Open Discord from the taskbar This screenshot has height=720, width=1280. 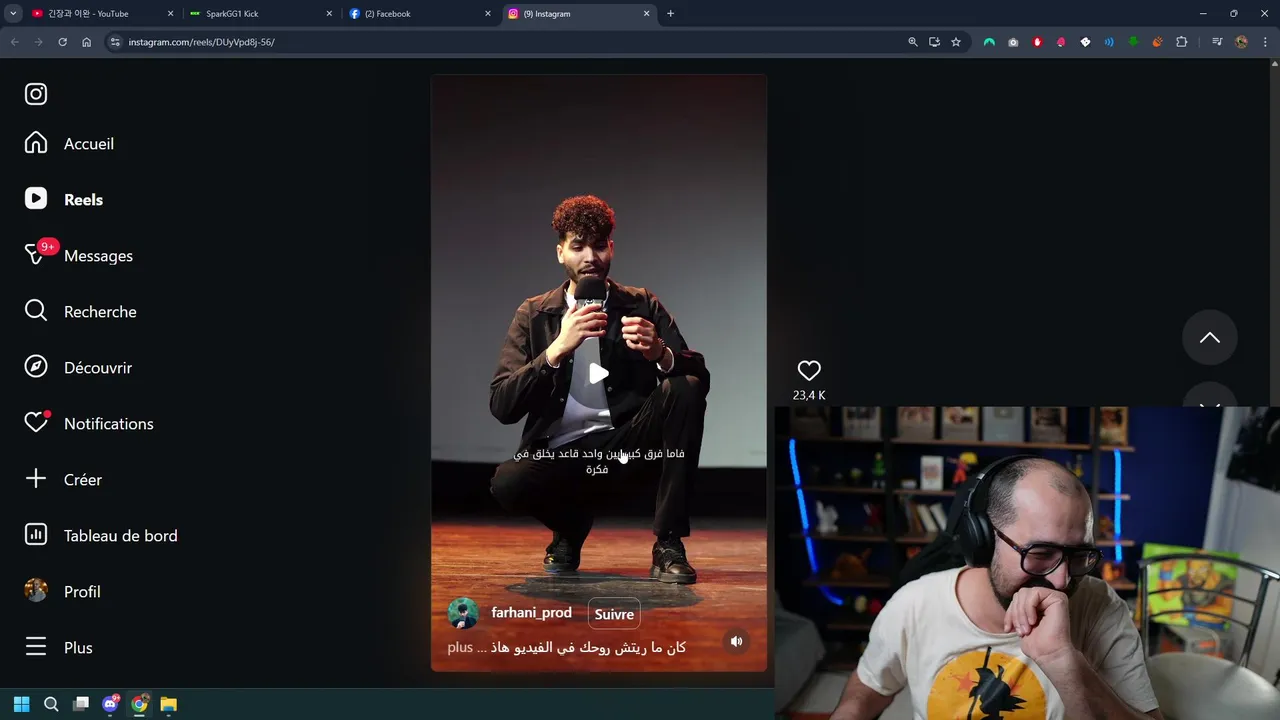point(110,704)
